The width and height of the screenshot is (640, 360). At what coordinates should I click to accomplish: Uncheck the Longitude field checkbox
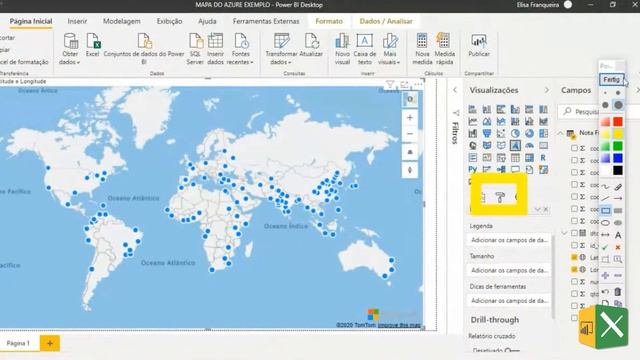[x=574, y=269]
